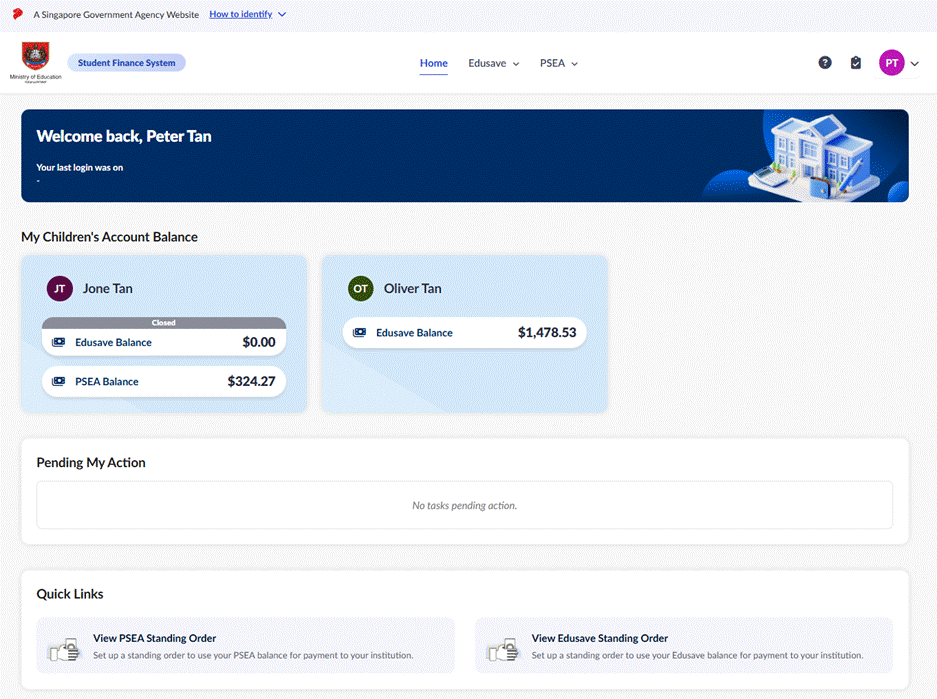Click the Your last login was on text
Screen dimensions: 937x699
79,168
